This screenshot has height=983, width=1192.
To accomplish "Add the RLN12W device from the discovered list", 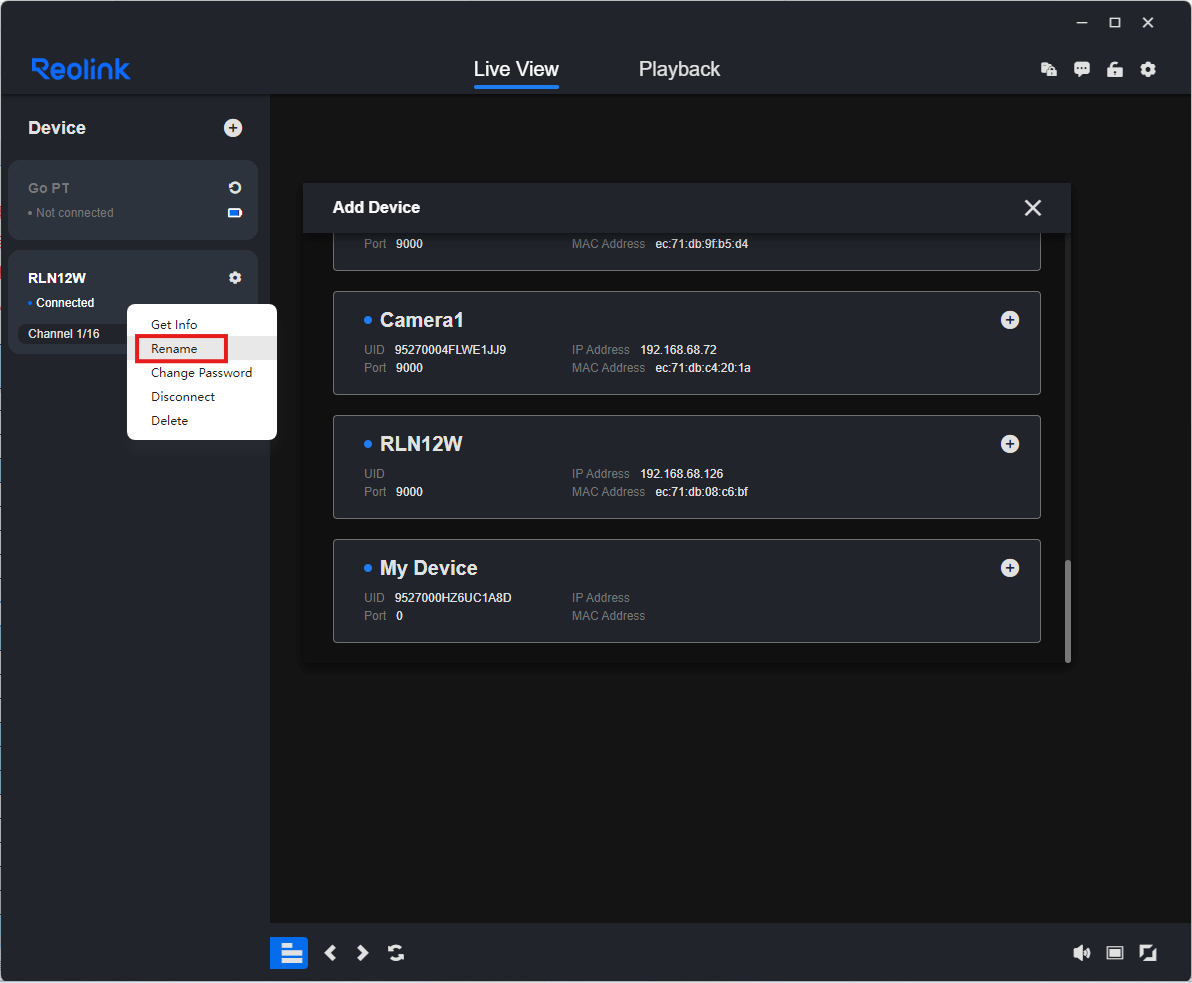I will [x=1010, y=444].
